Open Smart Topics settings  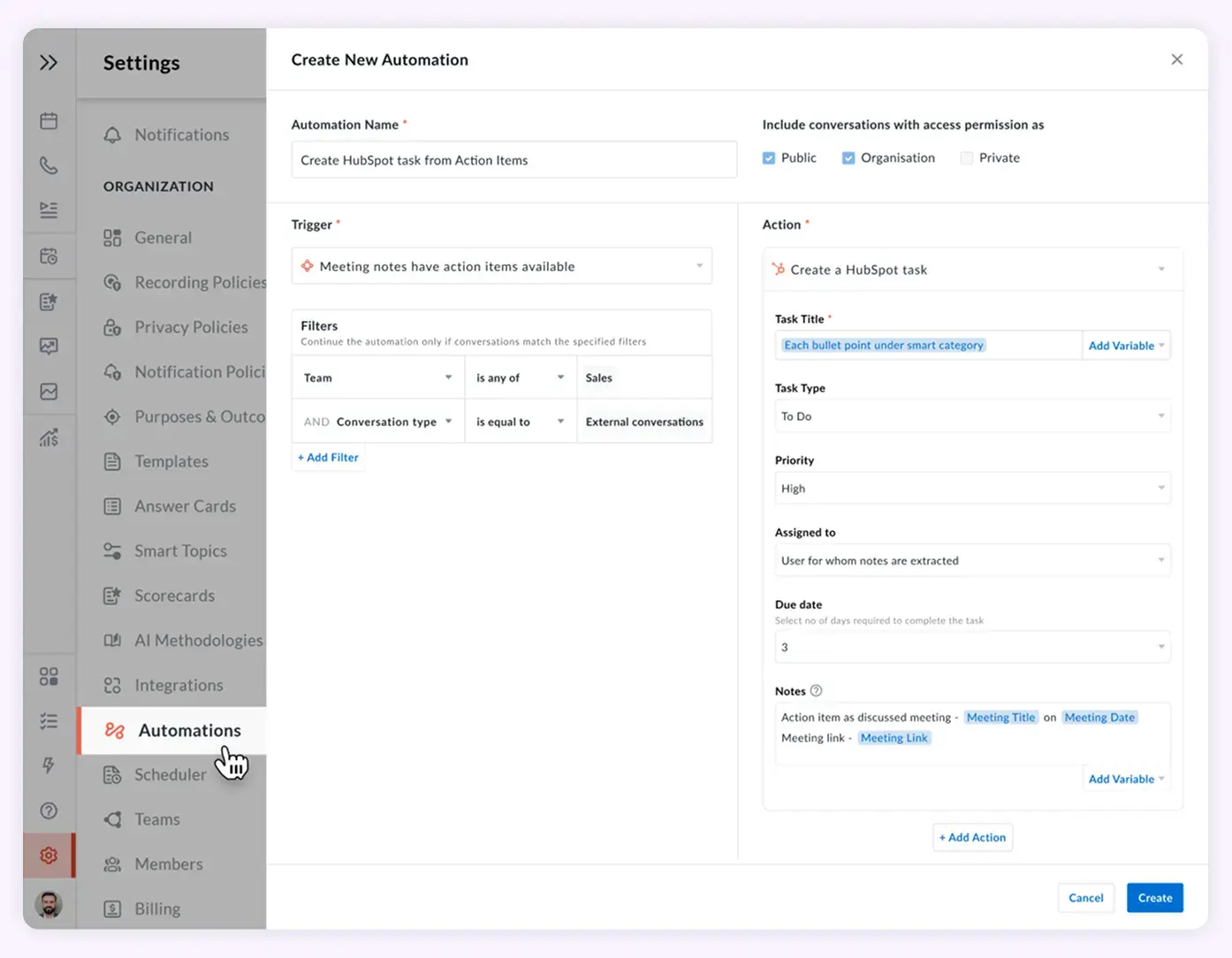pyautogui.click(x=166, y=551)
